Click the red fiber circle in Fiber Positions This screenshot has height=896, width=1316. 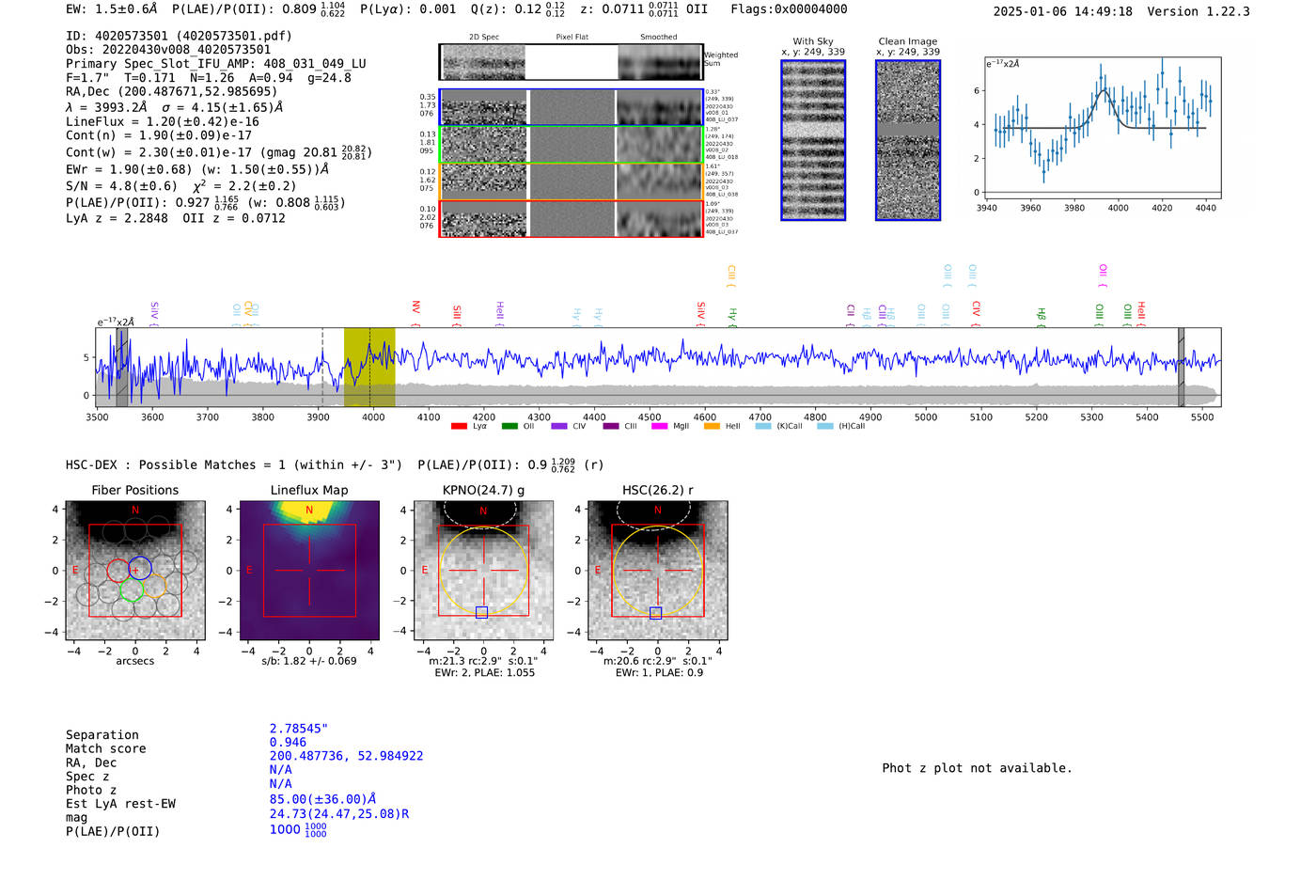coord(117,570)
